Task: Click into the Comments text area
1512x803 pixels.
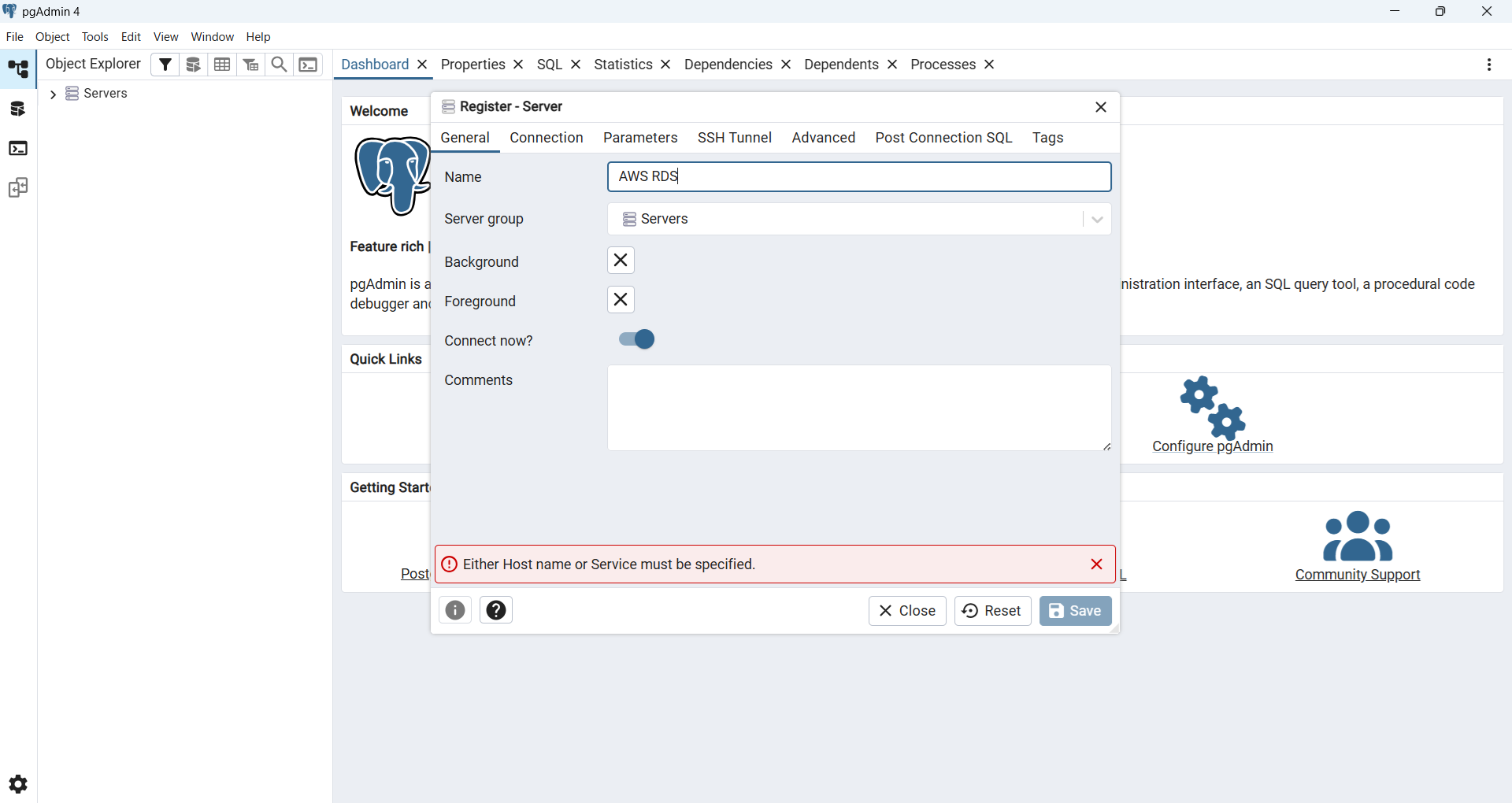Action: click(858, 407)
